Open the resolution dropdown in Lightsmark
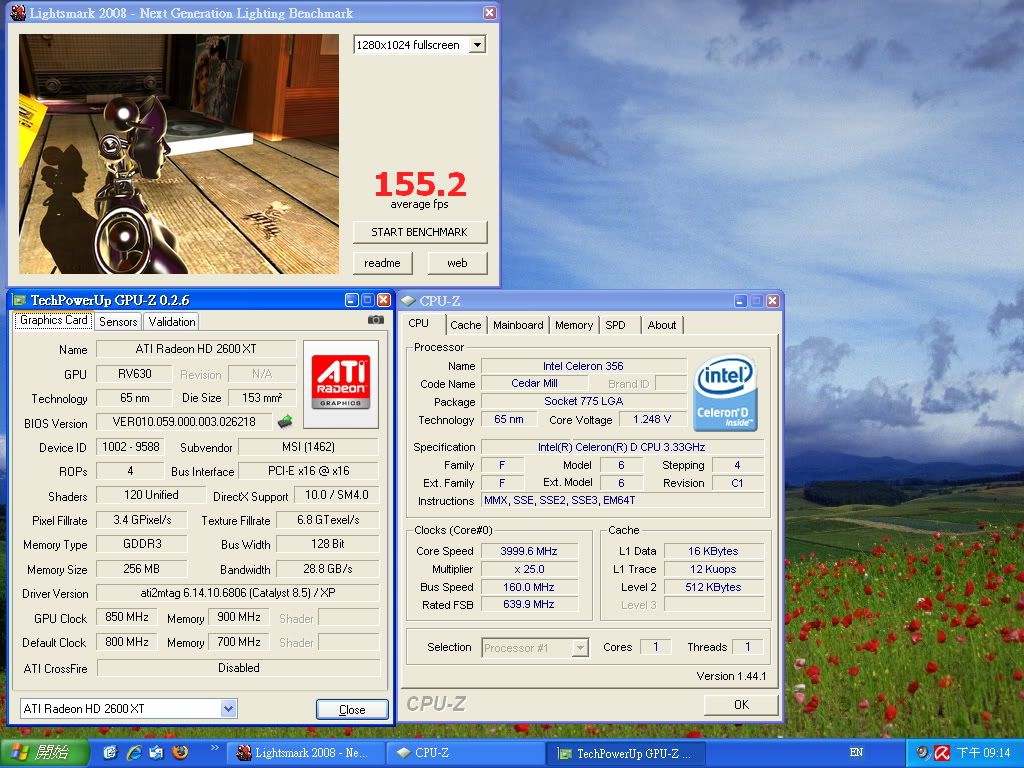Screen dimensions: 1024x768 [x=477, y=45]
